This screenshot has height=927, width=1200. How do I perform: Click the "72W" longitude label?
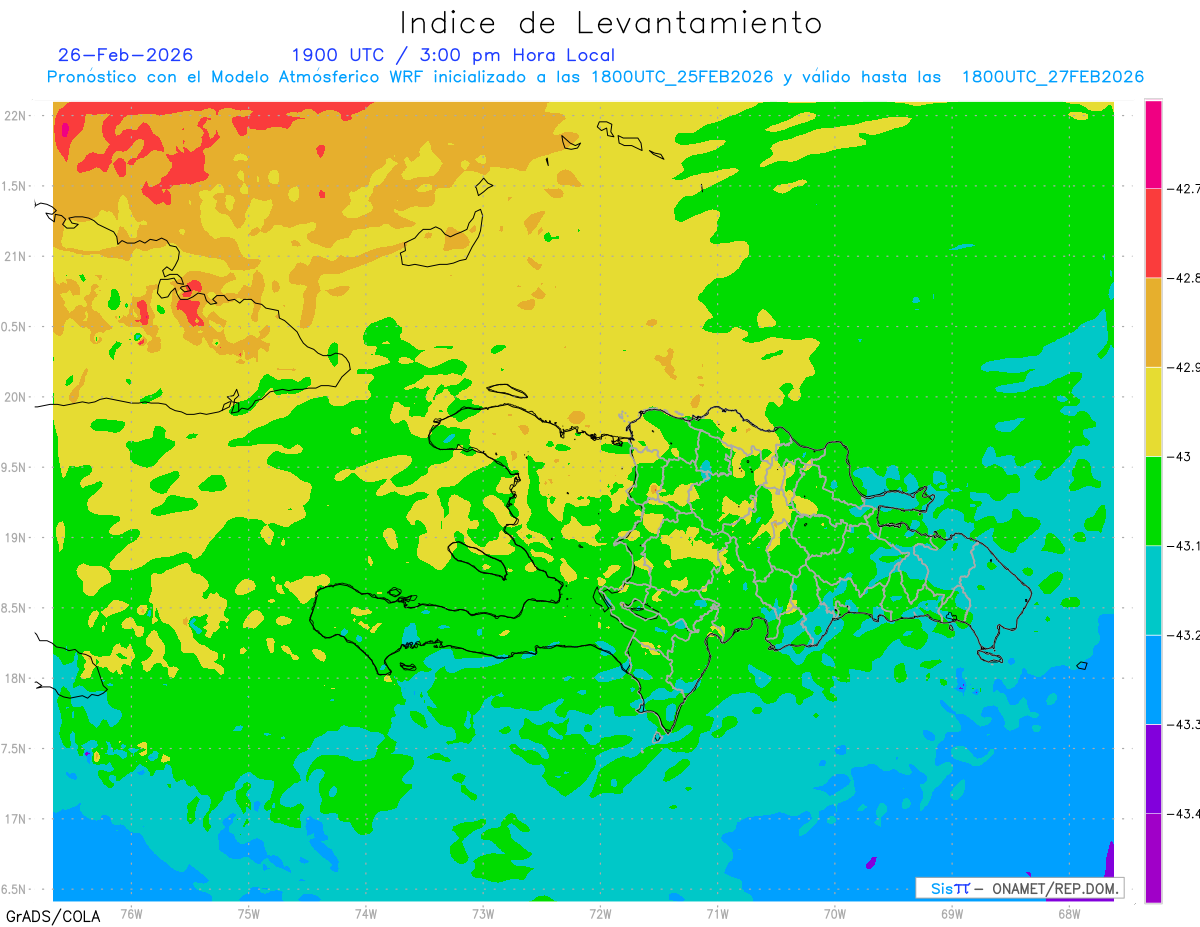[x=600, y=913]
